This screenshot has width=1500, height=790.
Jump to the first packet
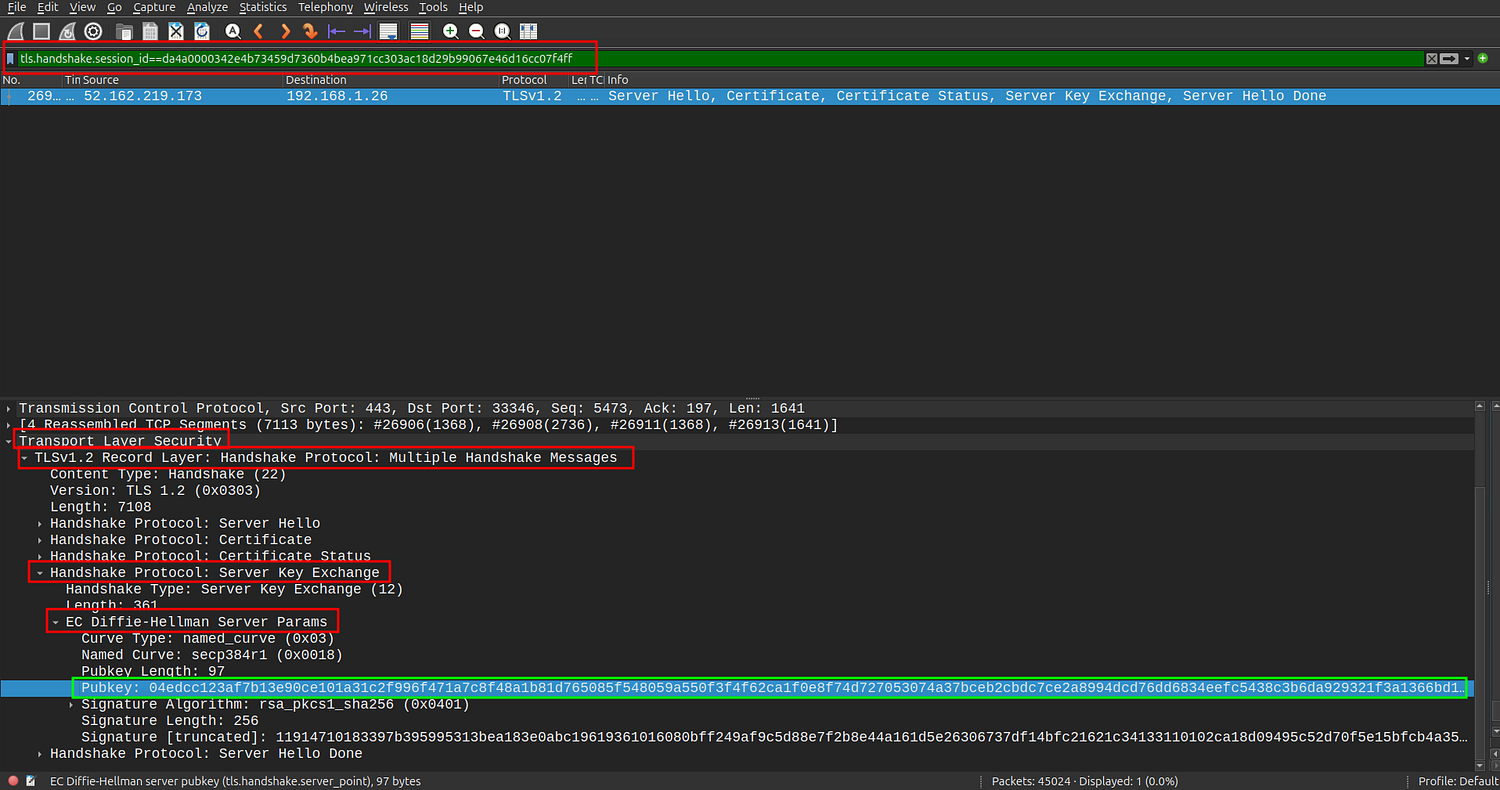336,31
